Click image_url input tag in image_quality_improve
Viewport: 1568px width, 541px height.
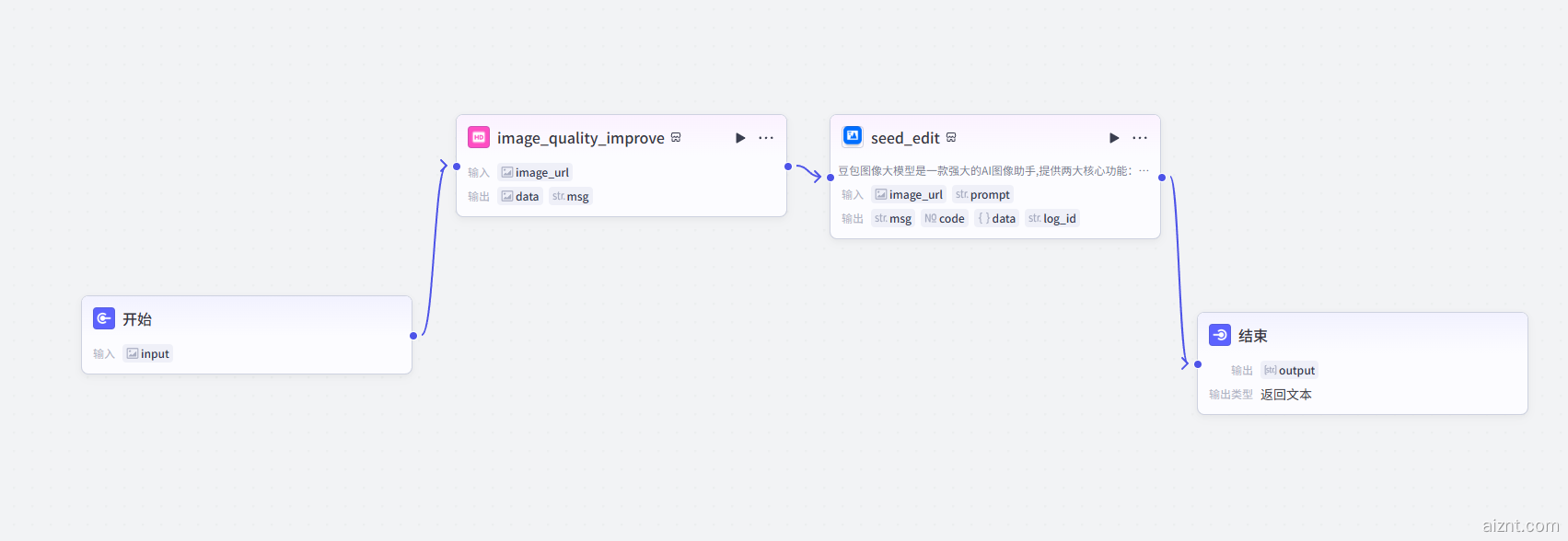pyautogui.click(x=535, y=172)
